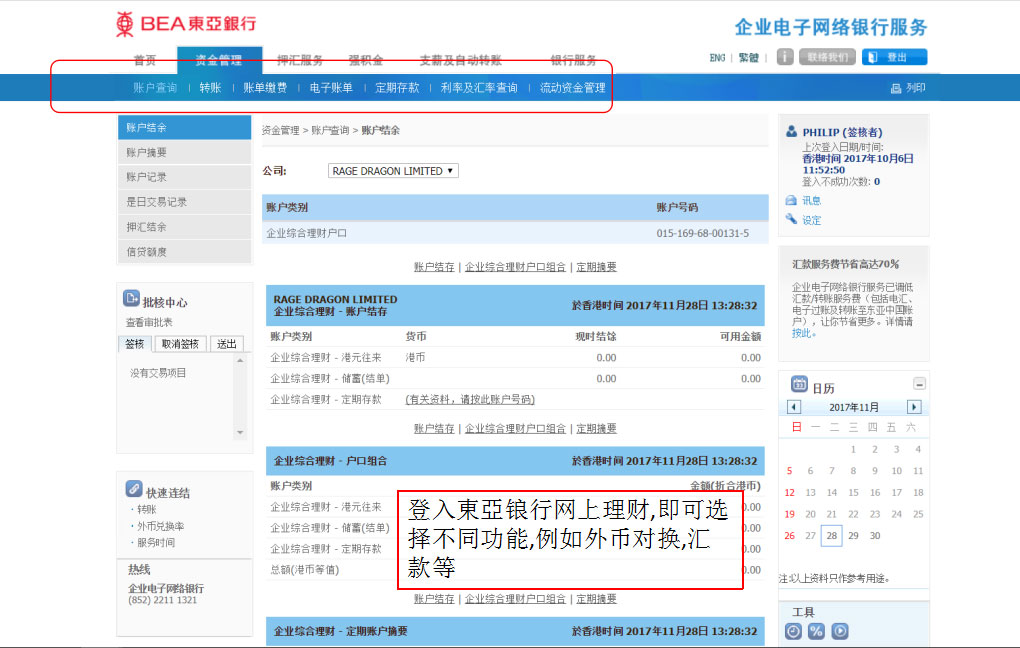This screenshot has height=648, width=1020.
Task: Click the 登出 logout button
Action: click(894, 57)
